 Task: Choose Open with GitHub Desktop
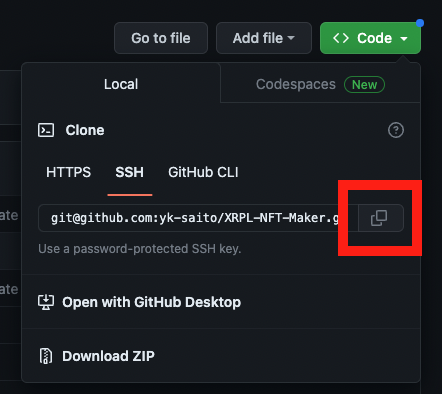(x=151, y=302)
